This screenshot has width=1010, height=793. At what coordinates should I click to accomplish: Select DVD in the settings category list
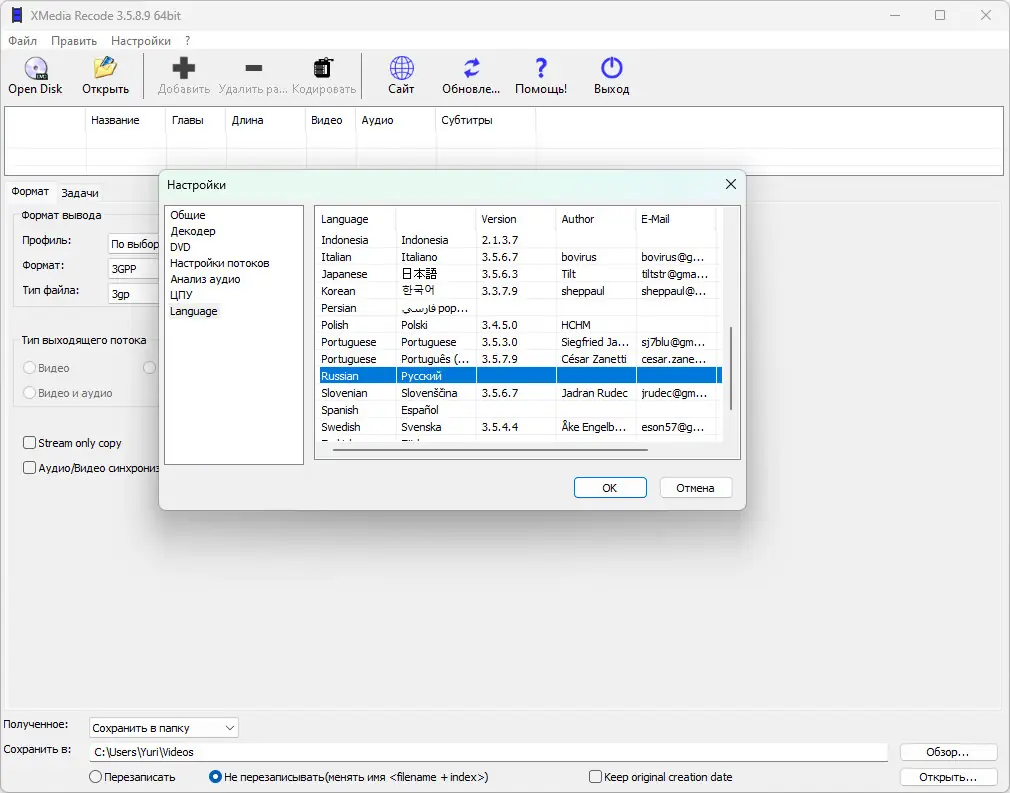(x=180, y=247)
